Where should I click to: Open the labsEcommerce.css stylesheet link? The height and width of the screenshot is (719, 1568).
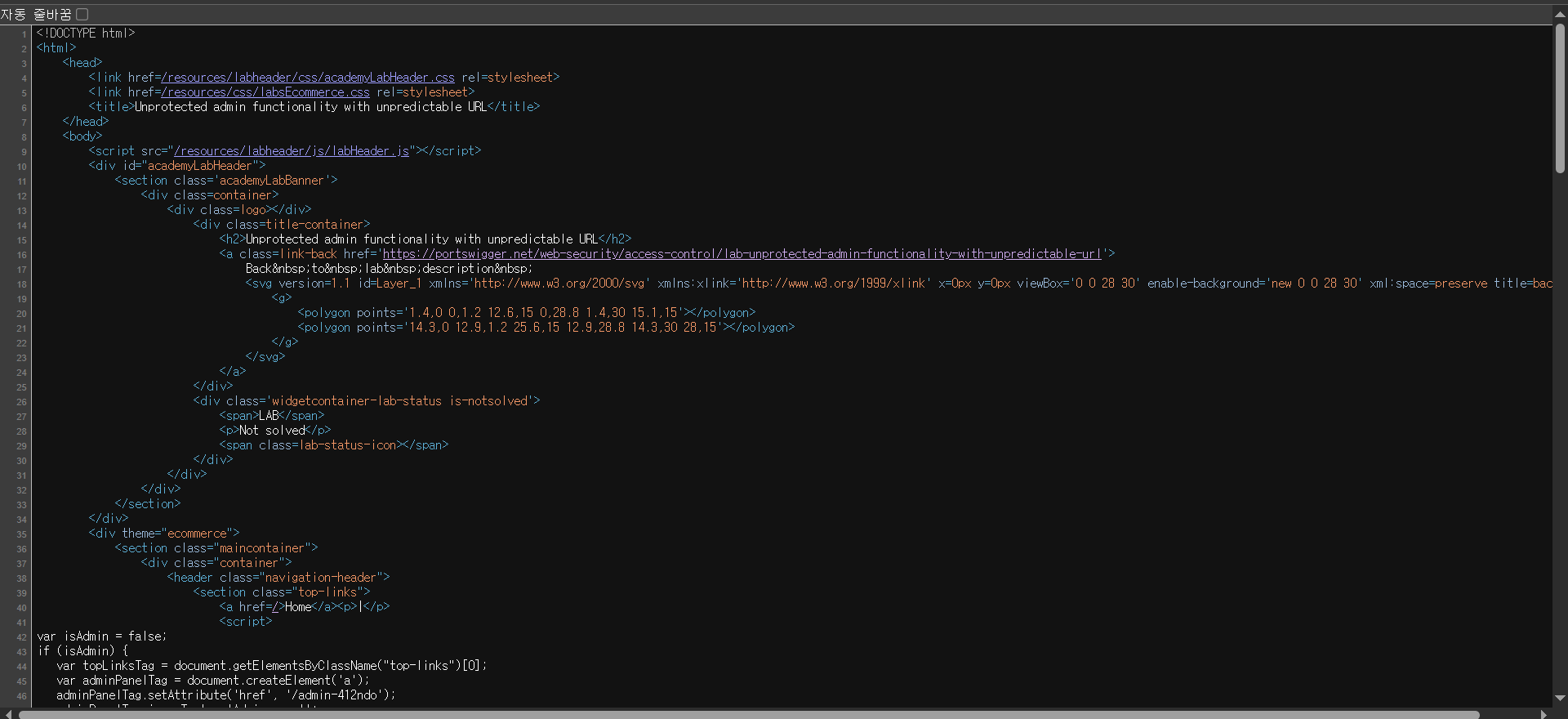(265, 92)
